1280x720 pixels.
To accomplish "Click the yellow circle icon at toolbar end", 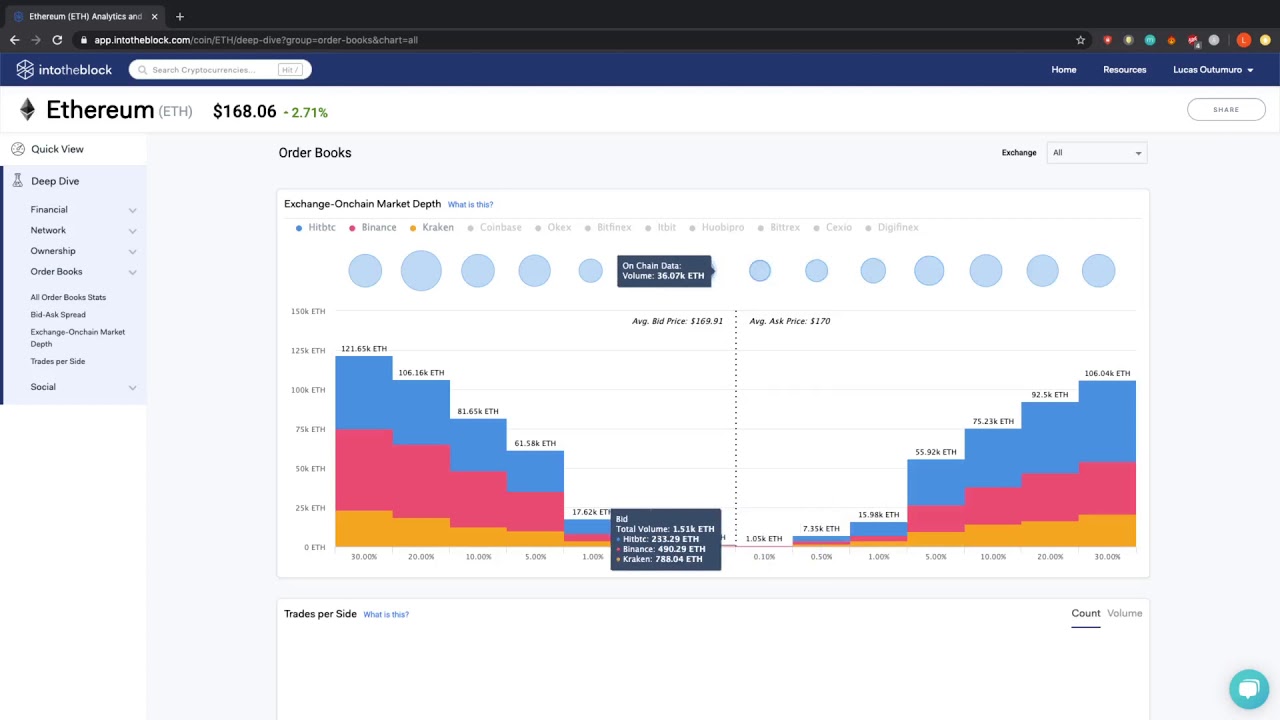I will point(1265,40).
